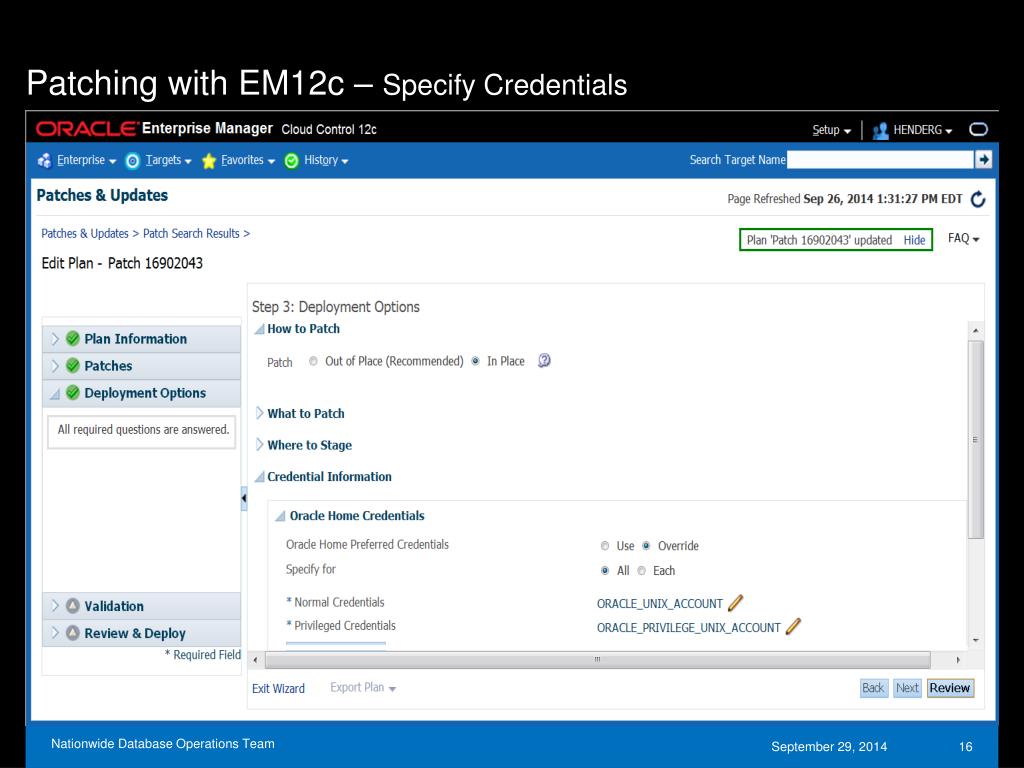The height and width of the screenshot is (768, 1024).
Task: Click the vertical scrollbar thumb
Action: (x=975, y=439)
